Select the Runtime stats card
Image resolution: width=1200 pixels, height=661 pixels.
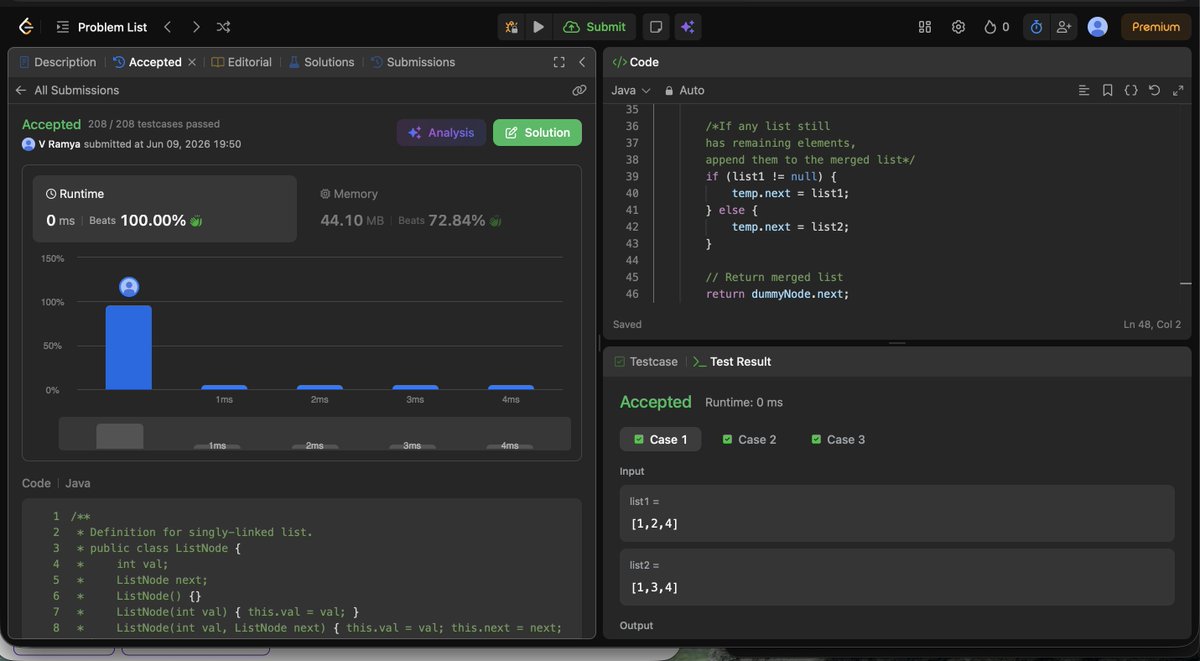coord(165,209)
